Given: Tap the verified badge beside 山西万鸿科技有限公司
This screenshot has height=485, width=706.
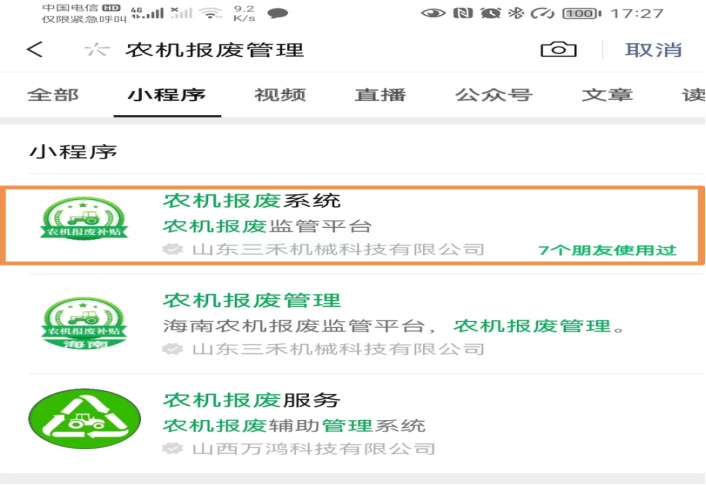Looking at the screenshot, I should 172,449.
